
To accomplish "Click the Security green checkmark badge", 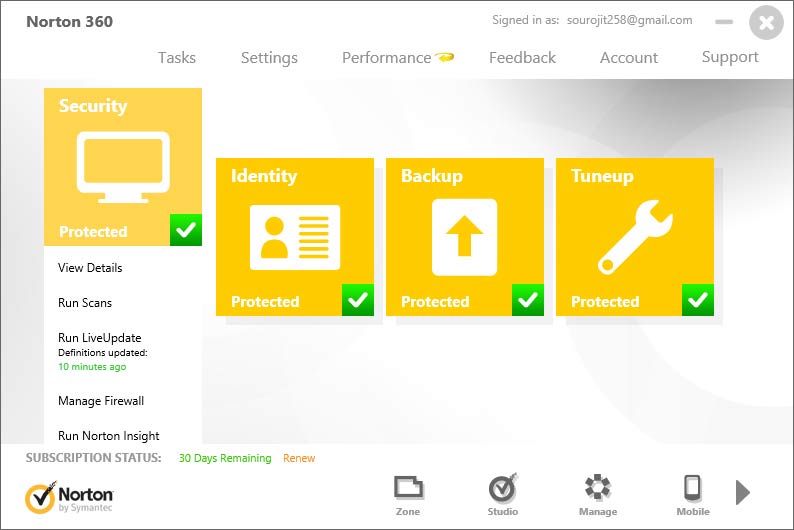I will tap(186, 230).
